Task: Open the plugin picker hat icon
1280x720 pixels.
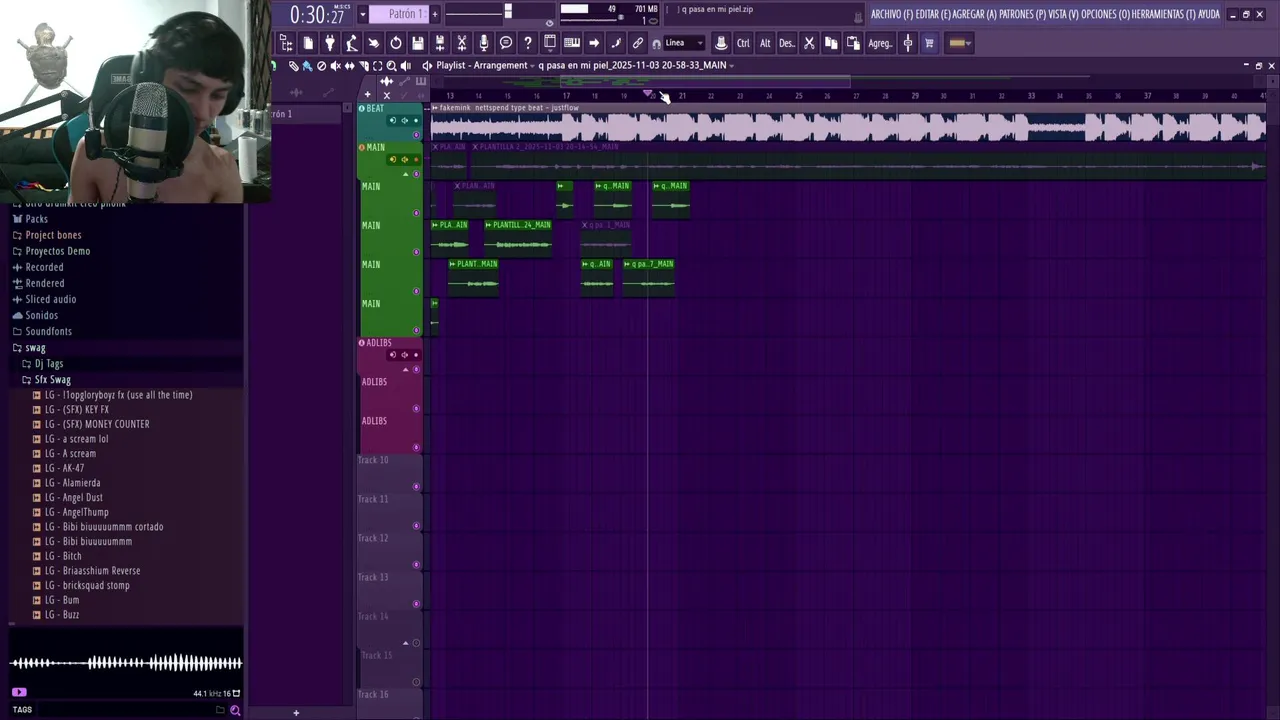Action: pos(721,43)
